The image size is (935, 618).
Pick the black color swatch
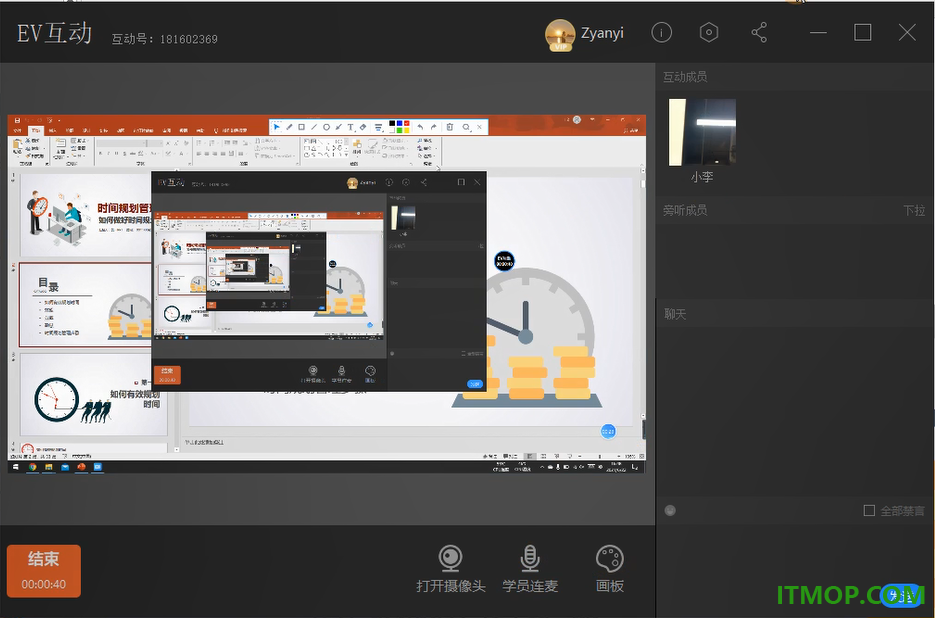click(x=392, y=123)
